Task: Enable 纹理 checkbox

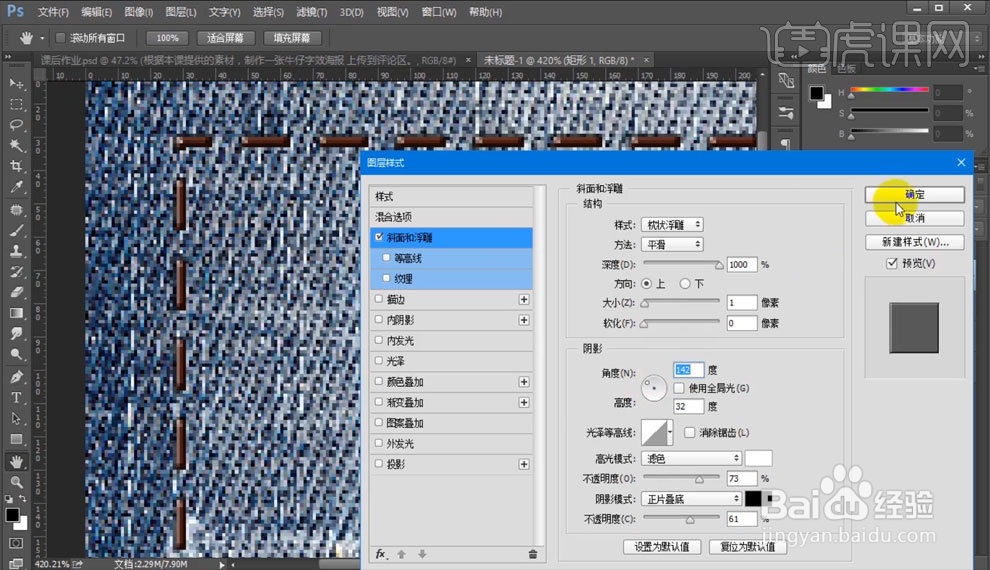Action: coord(386,278)
